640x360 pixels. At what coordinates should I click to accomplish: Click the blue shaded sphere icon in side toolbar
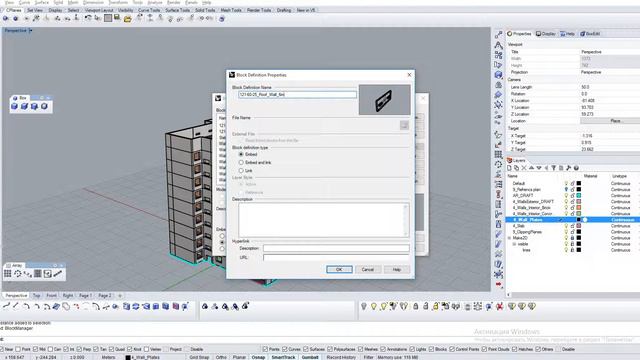pos(498,75)
